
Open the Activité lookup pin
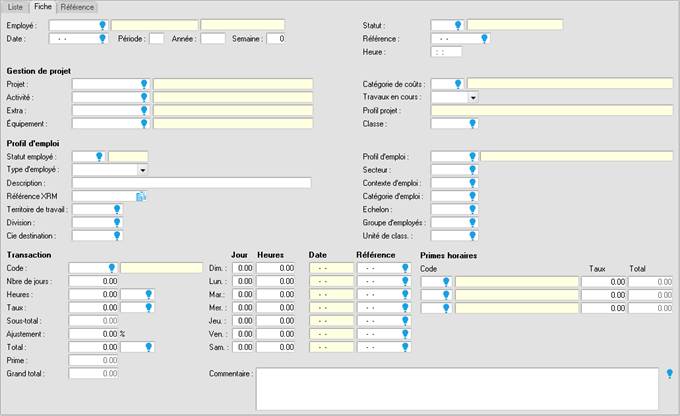[144, 97]
